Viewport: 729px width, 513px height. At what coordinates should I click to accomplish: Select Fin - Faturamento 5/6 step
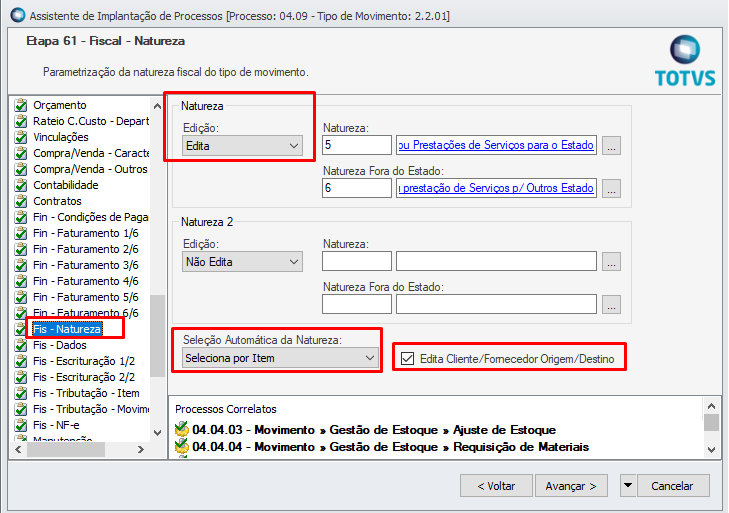click(86, 297)
